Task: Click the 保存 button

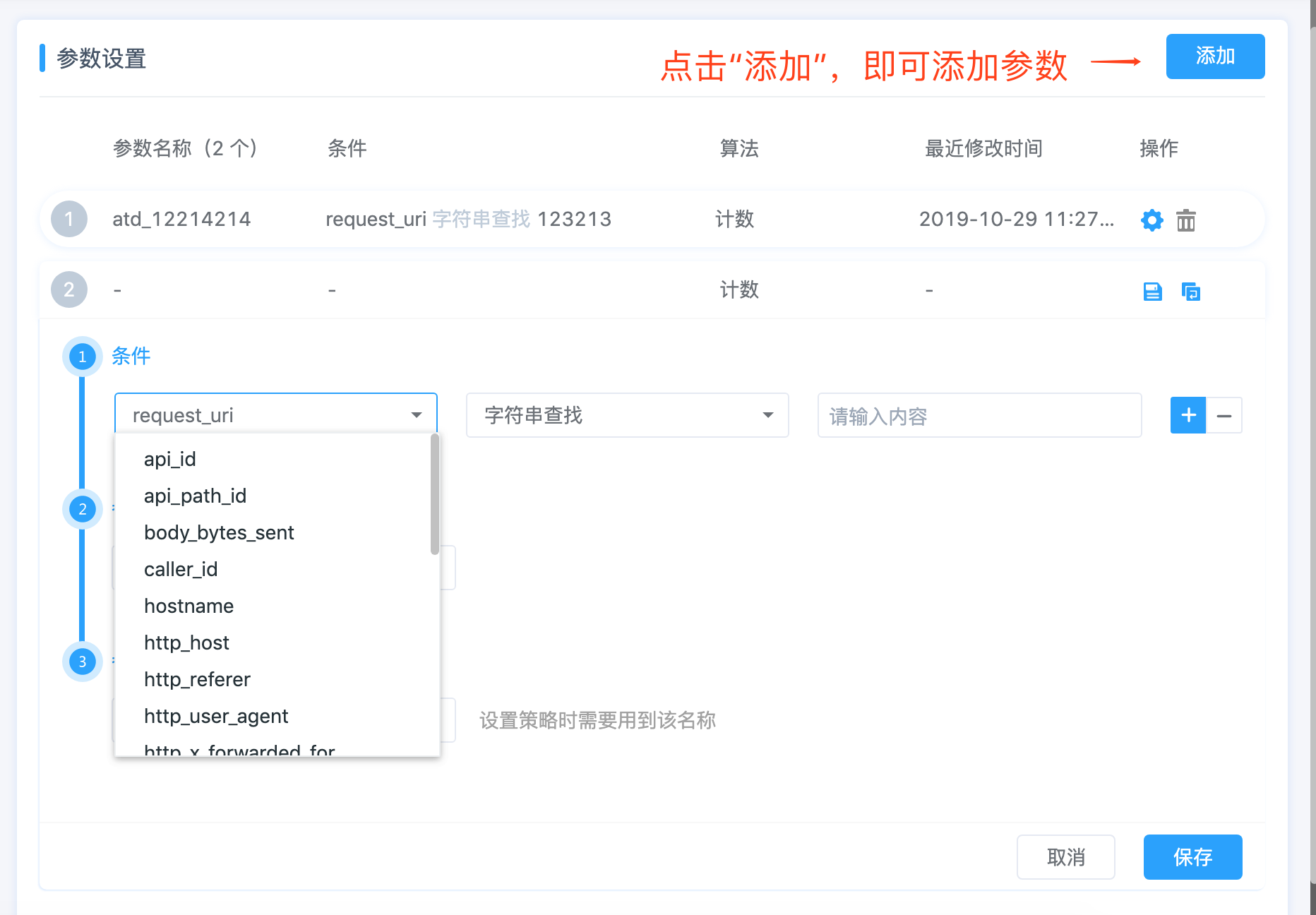Action: pos(1193,857)
